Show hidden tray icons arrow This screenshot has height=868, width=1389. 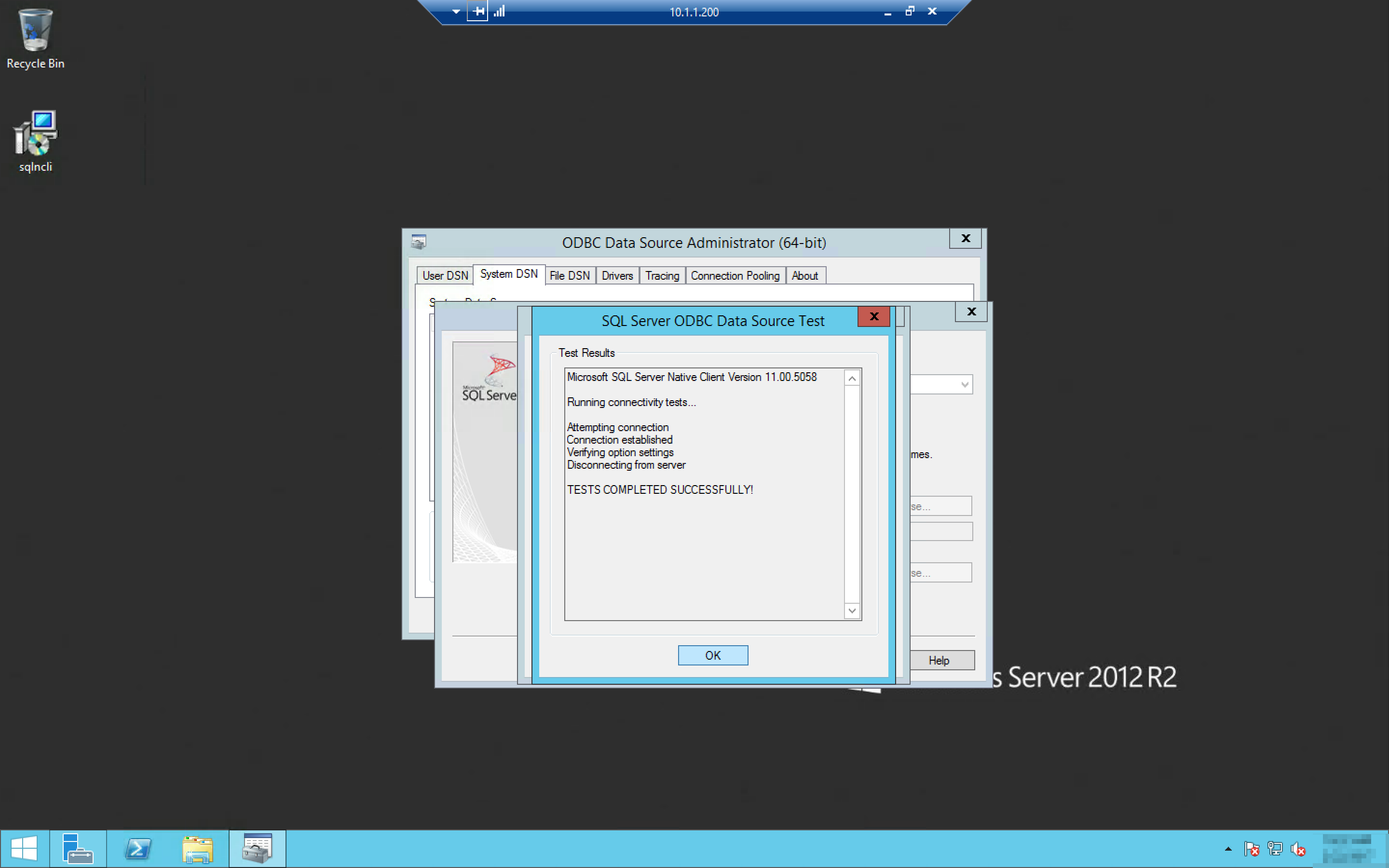tap(1228, 849)
